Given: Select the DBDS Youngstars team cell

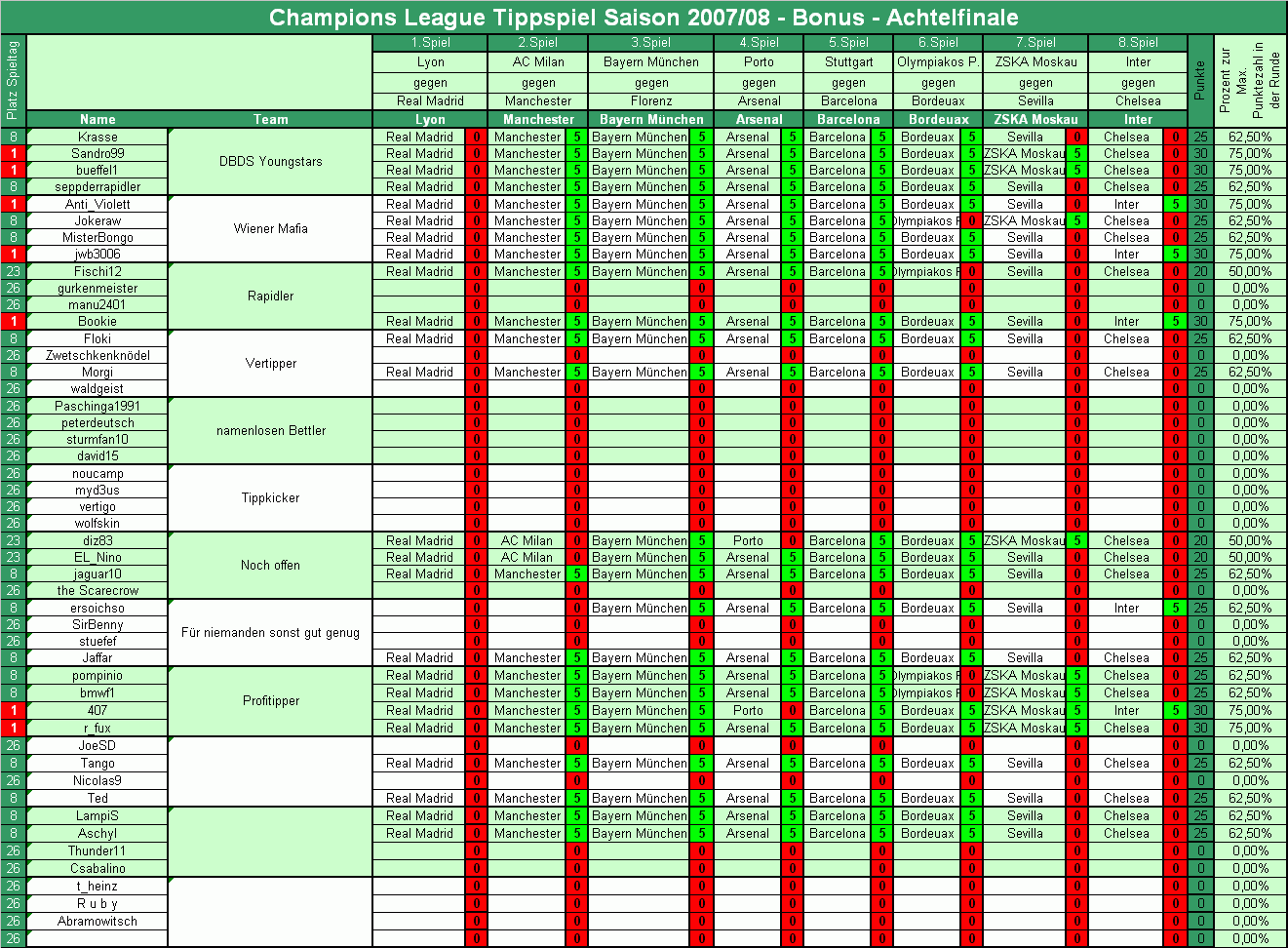Looking at the screenshot, I should (270, 162).
